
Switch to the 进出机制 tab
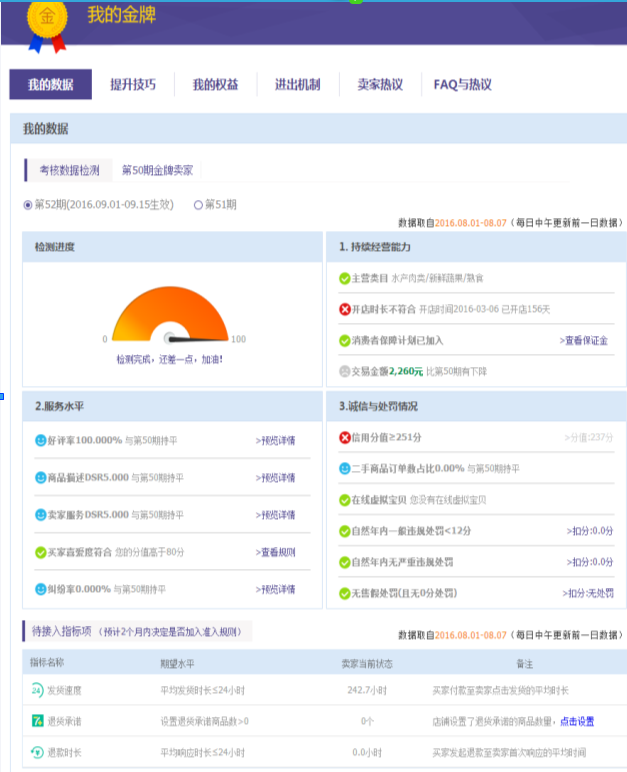(297, 85)
